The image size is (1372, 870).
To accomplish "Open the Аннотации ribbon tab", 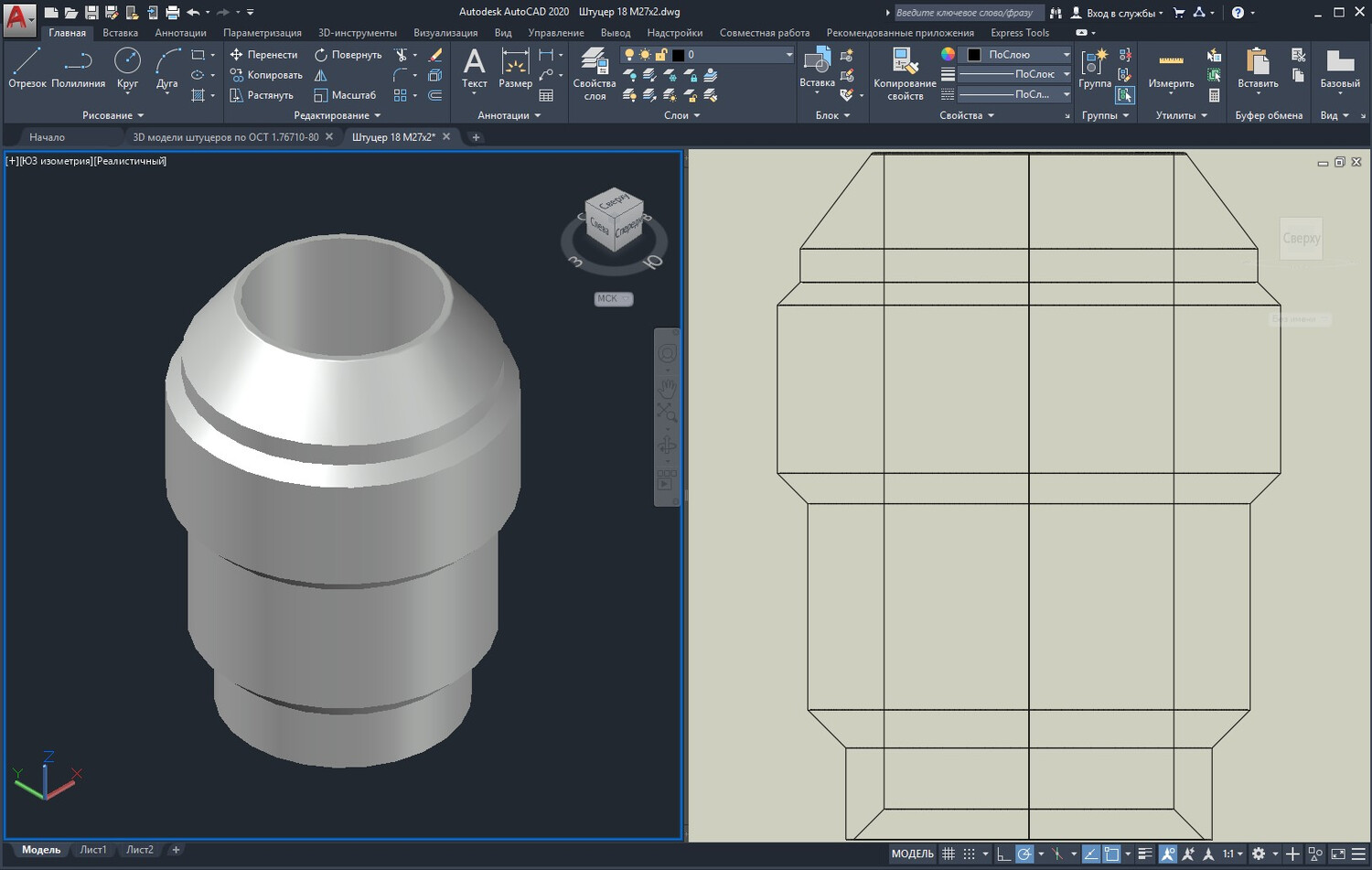I will (180, 33).
